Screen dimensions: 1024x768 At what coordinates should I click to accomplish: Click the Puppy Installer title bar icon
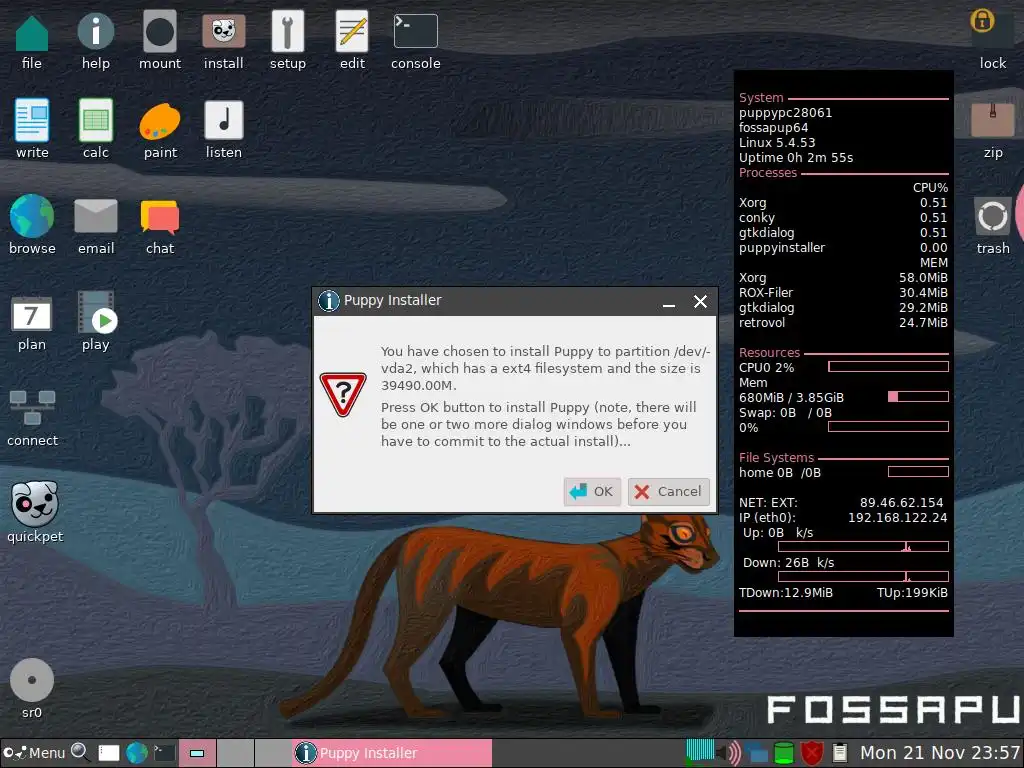328,301
